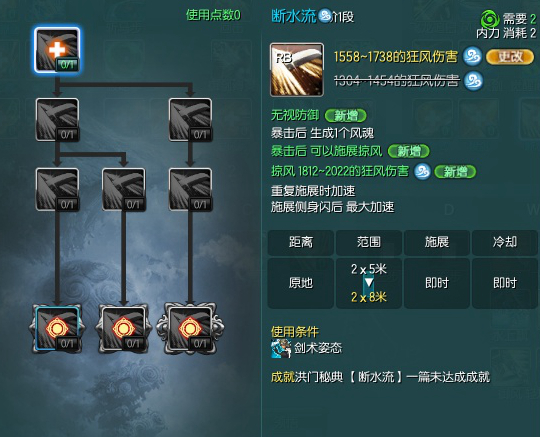Click the 距离 column header

(301, 242)
